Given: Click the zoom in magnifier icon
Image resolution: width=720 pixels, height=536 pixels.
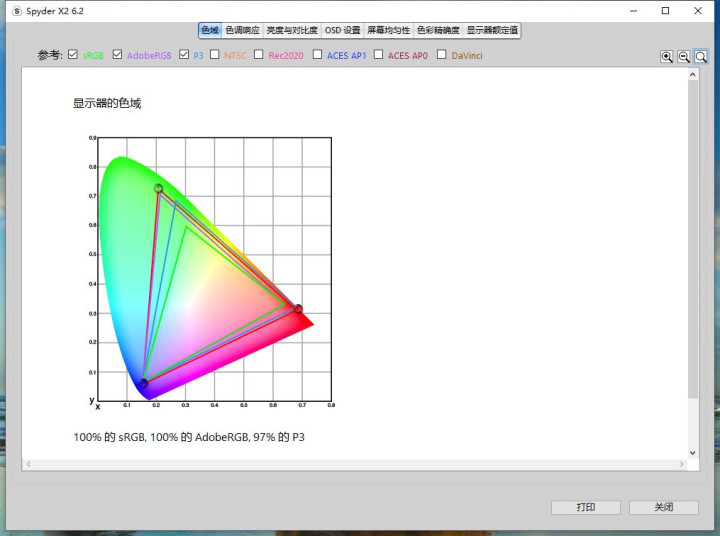Looking at the screenshot, I should 667,57.
